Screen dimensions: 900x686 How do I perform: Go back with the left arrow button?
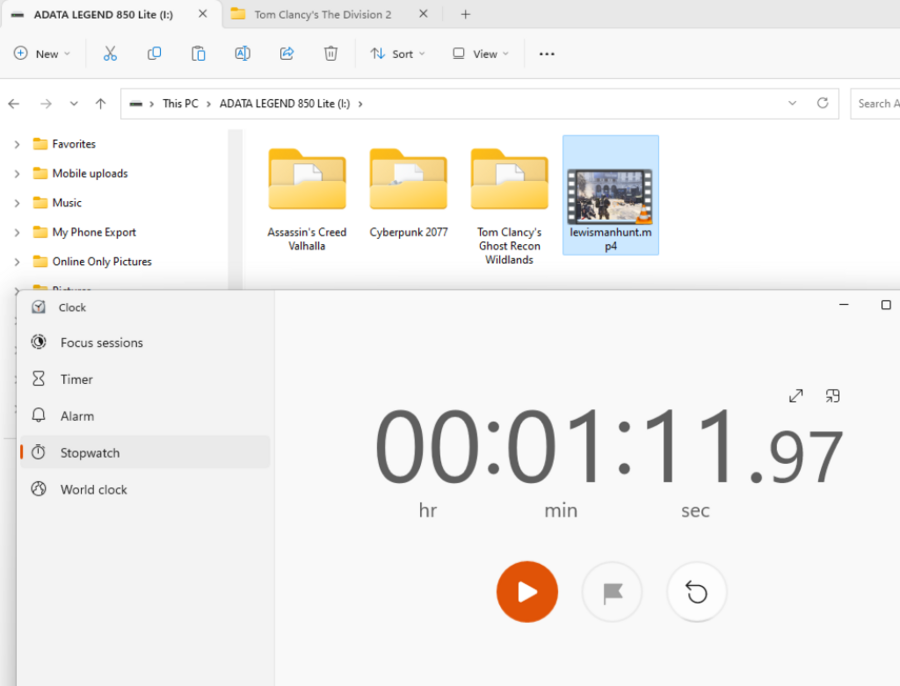(x=14, y=104)
